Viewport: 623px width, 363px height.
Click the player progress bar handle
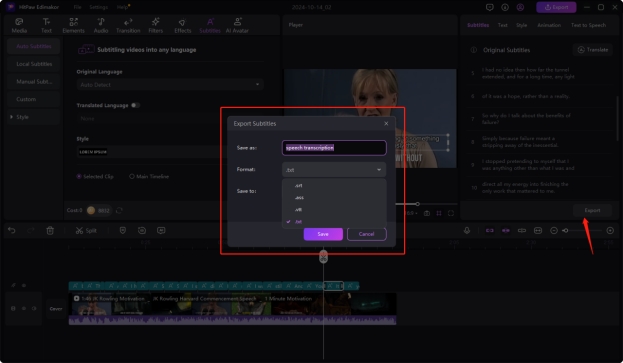click(418, 204)
